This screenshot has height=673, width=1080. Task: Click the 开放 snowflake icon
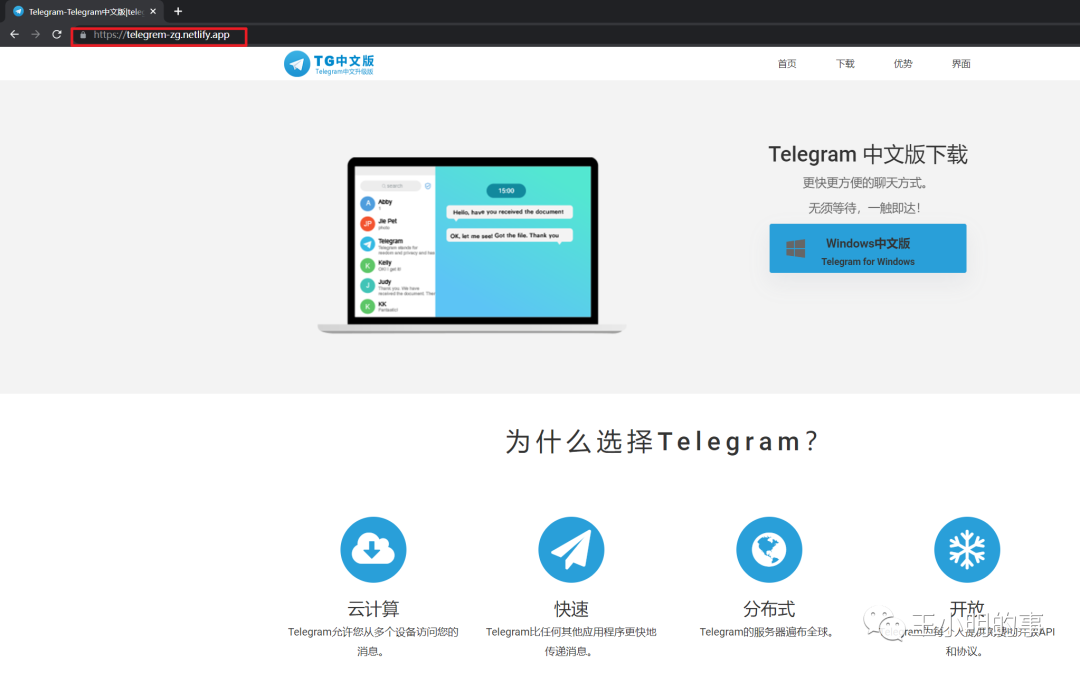967,550
